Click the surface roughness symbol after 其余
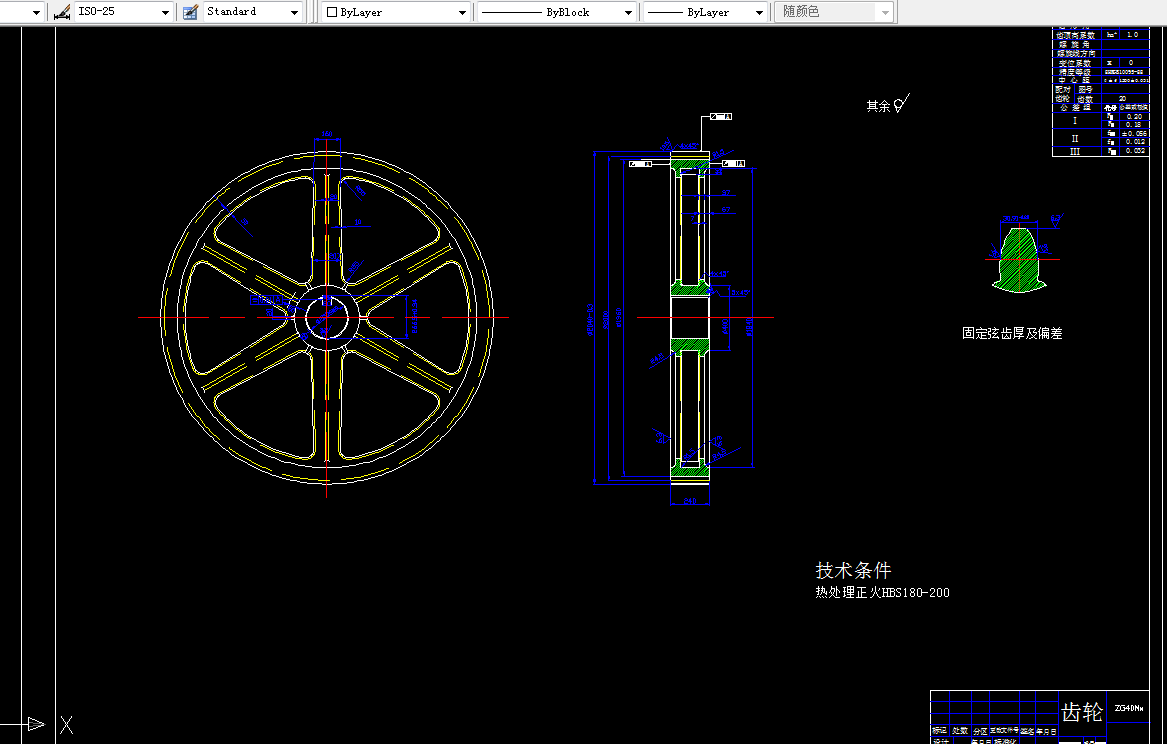 (x=901, y=103)
